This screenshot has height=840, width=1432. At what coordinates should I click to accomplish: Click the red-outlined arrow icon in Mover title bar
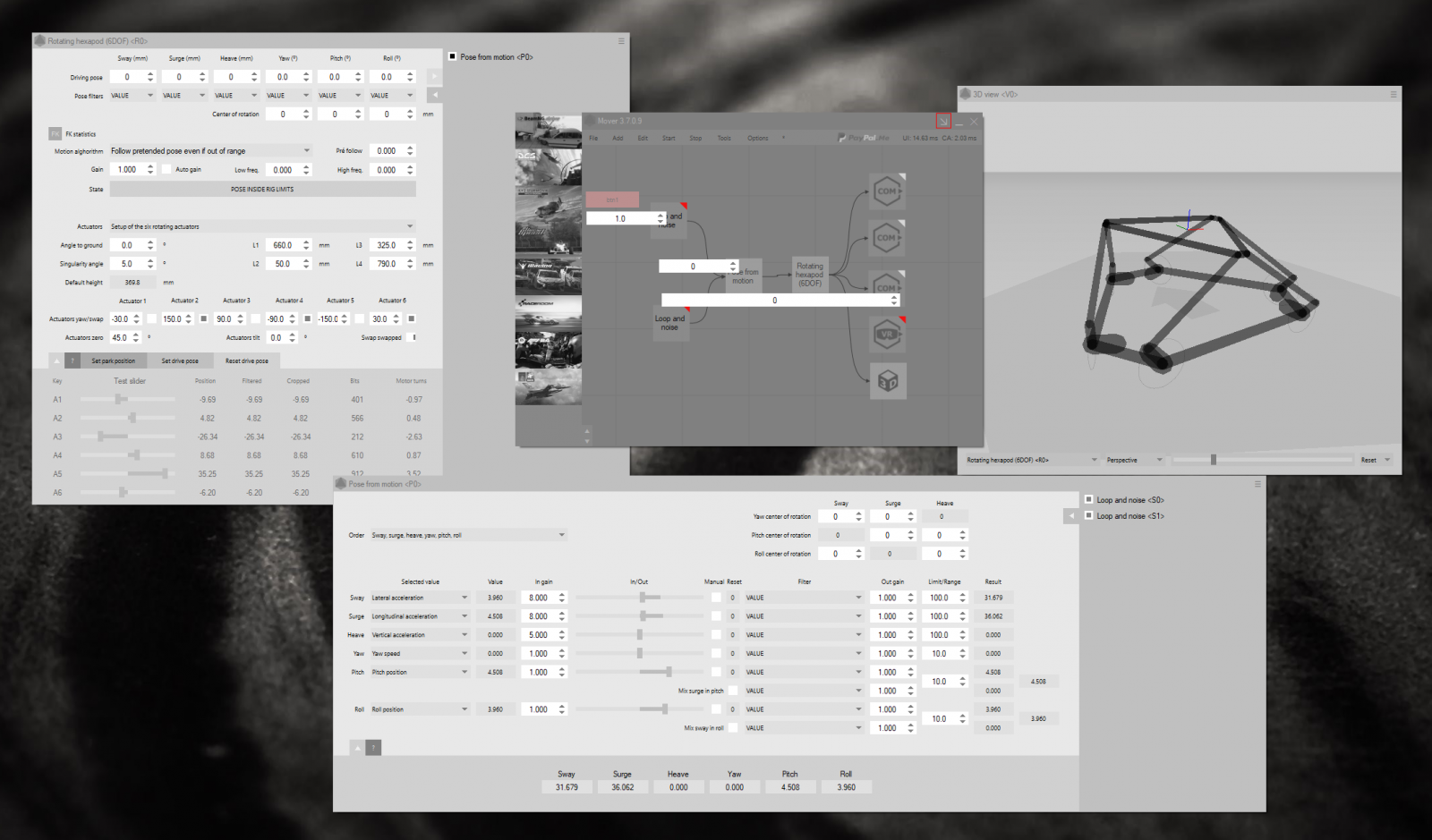[x=943, y=122]
